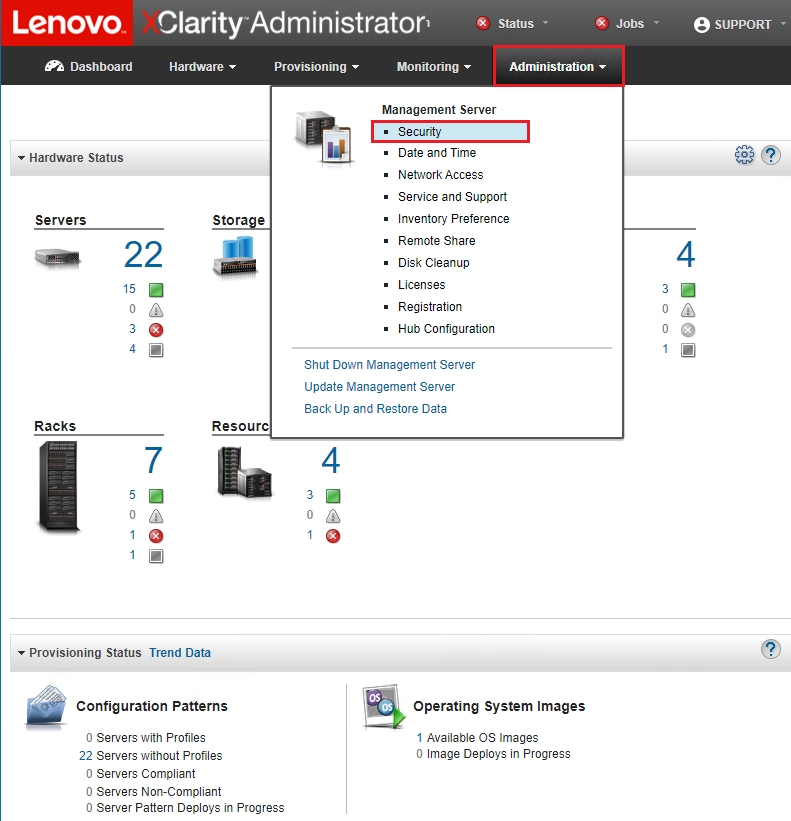Click the Racks cabinet icon
Viewport: 791px width, 821px height.
click(x=59, y=487)
